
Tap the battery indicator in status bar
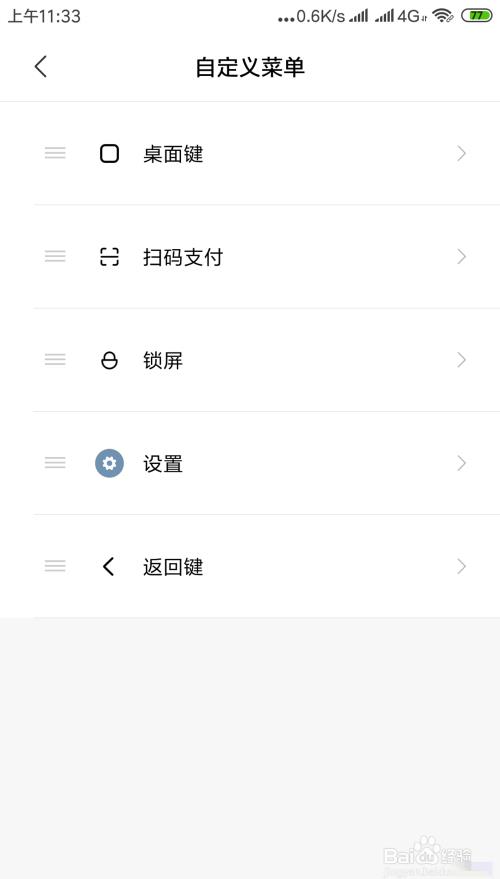476,16
